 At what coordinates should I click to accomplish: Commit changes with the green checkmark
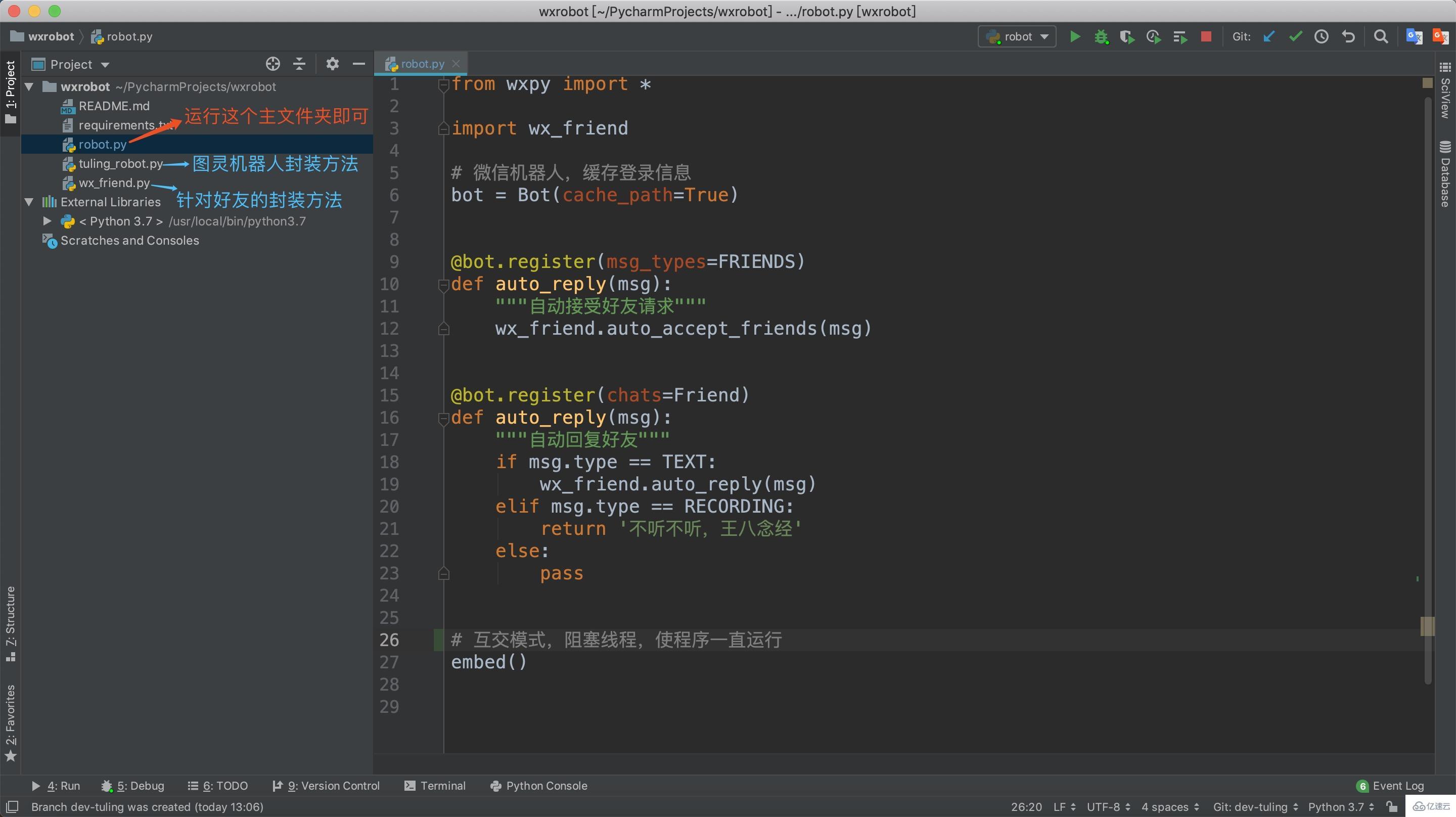click(1295, 37)
